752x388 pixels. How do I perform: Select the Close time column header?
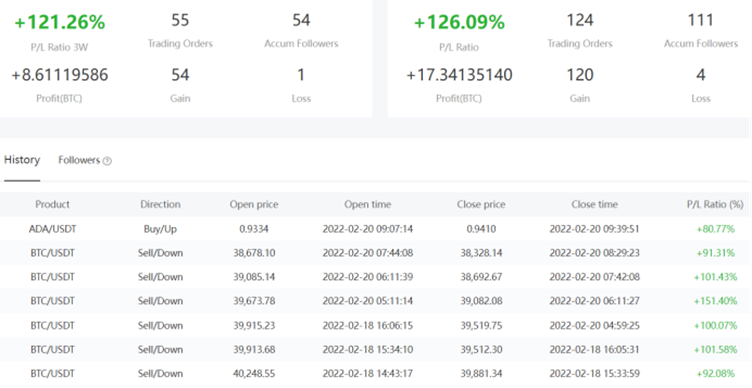(594, 204)
